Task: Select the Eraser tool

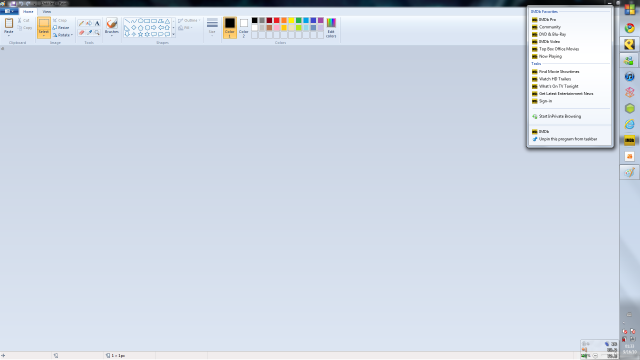Action: 81,32
